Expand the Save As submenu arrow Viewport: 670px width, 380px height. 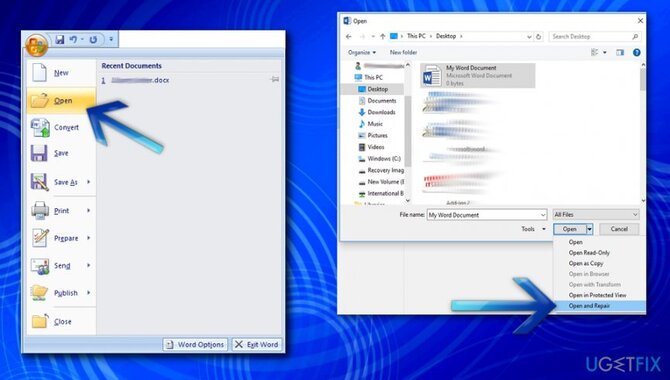pos(89,182)
